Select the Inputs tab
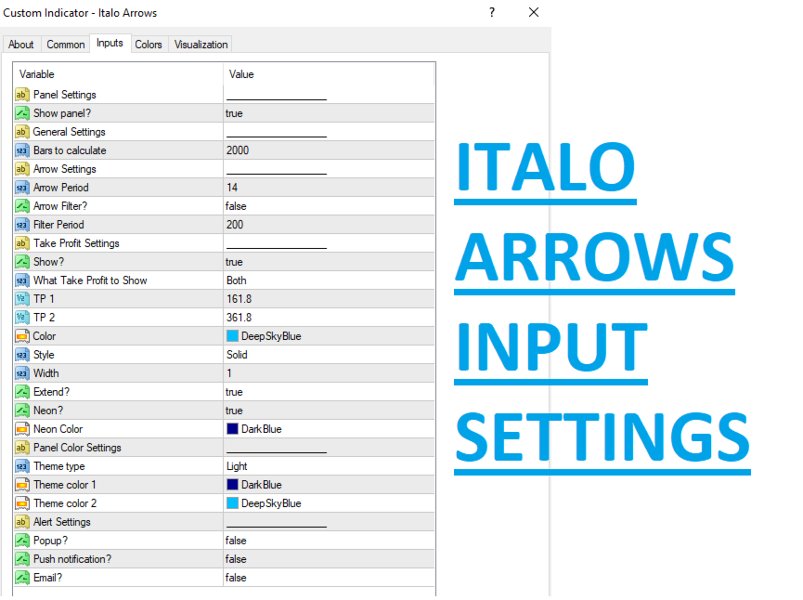Viewport: 803px width, 600px height. [110, 43]
